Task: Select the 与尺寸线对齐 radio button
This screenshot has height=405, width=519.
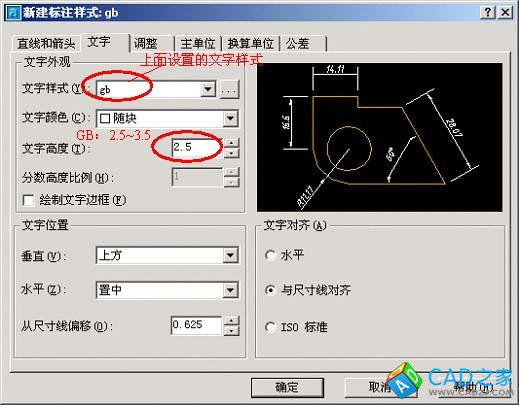Action: (270, 290)
